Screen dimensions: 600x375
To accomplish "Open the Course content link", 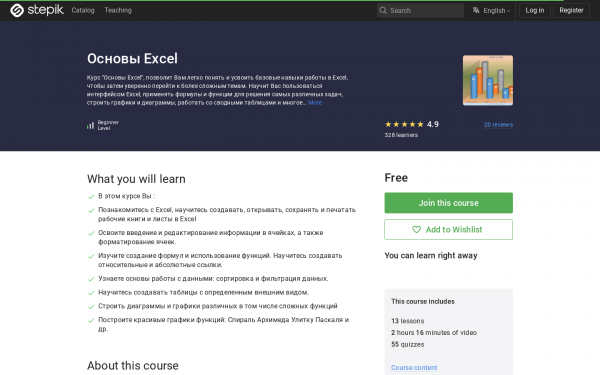I will pos(414,367).
